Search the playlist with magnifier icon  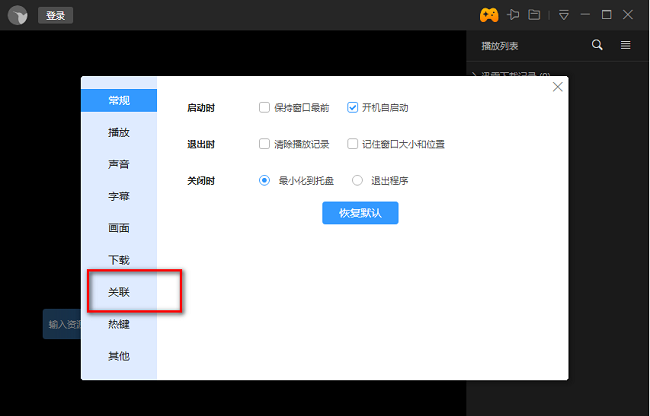click(597, 45)
